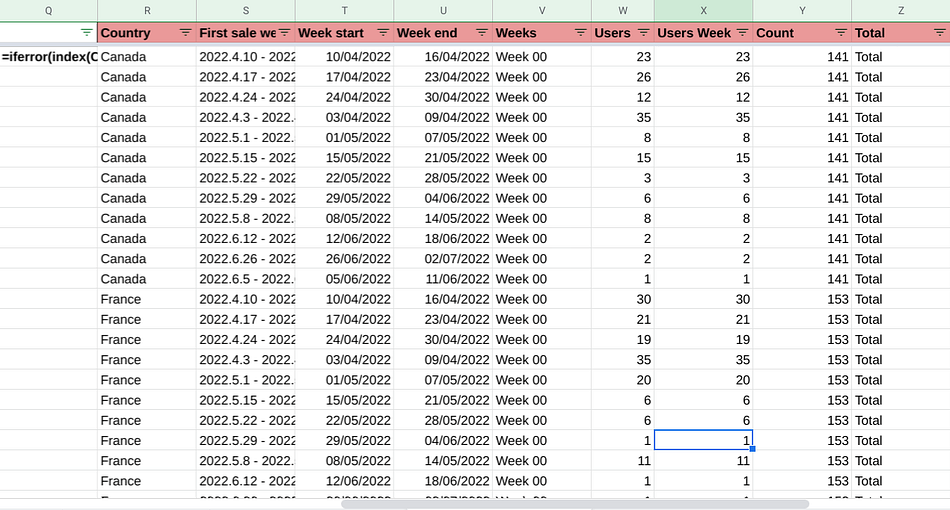Select Week end 28/05/2022 in Canada row

tap(443, 178)
